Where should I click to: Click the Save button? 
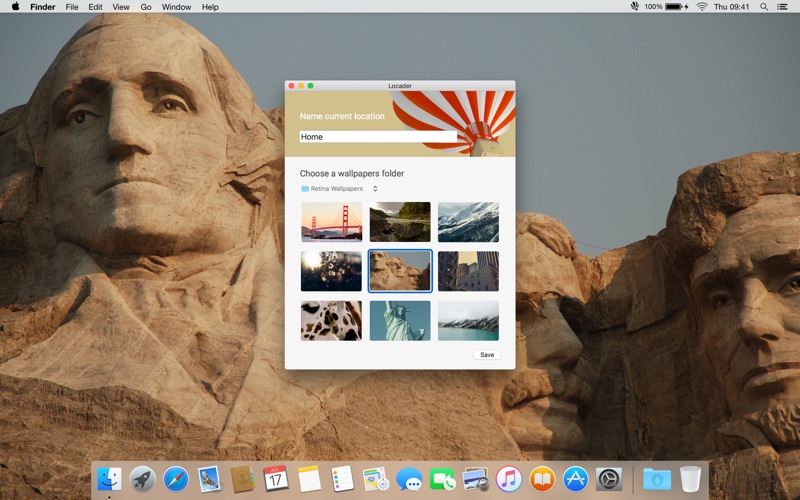[x=487, y=355]
